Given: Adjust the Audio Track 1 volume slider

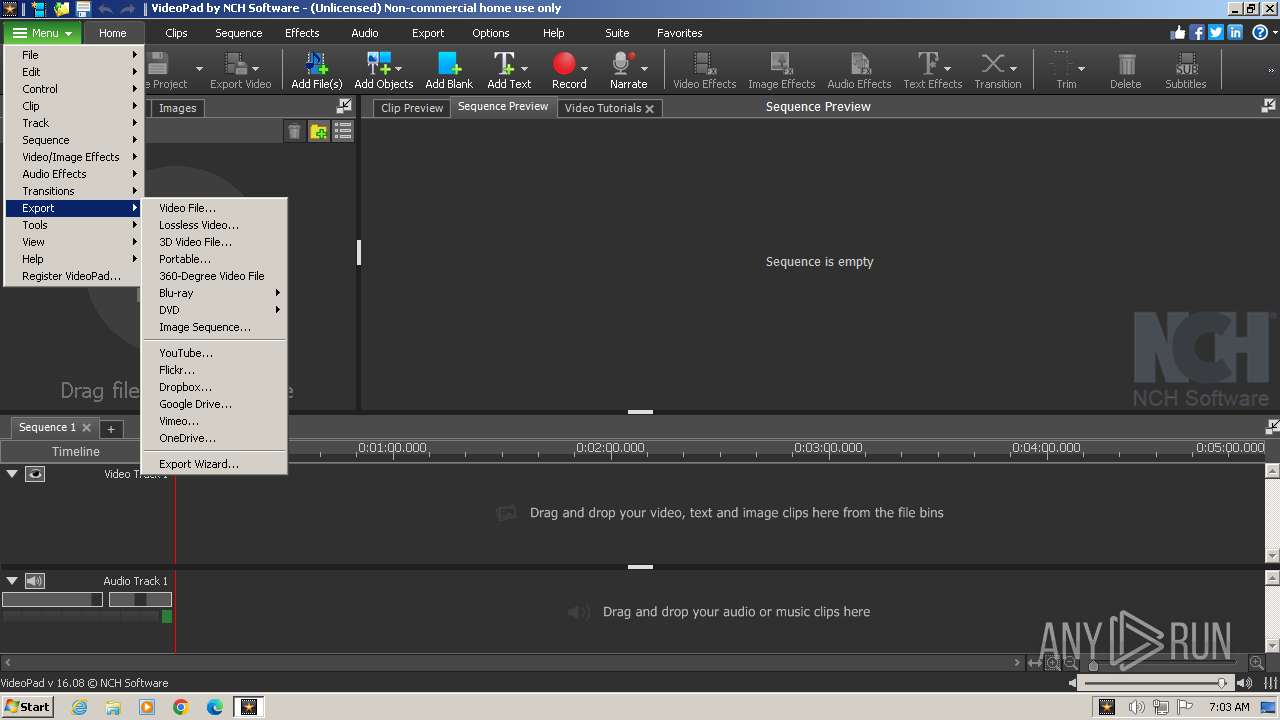Looking at the screenshot, I should (52, 599).
